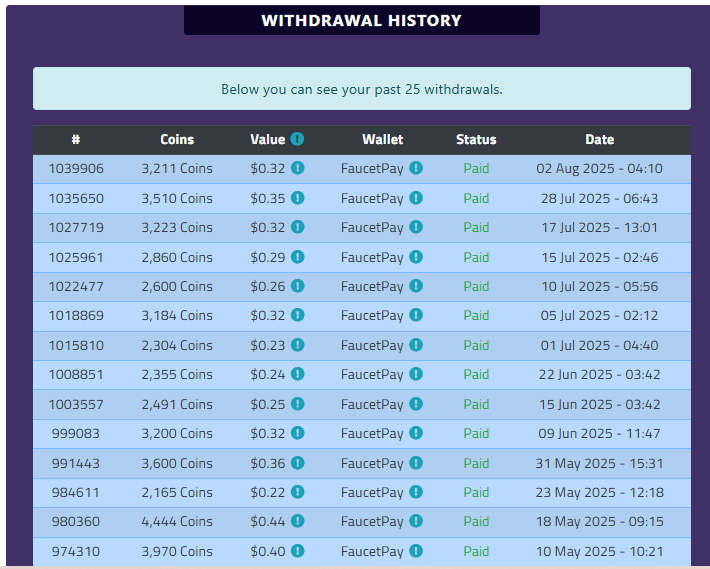
Task: Click FaucetPay info icon for withdrawal 1027719
Action: pos(416,227)
